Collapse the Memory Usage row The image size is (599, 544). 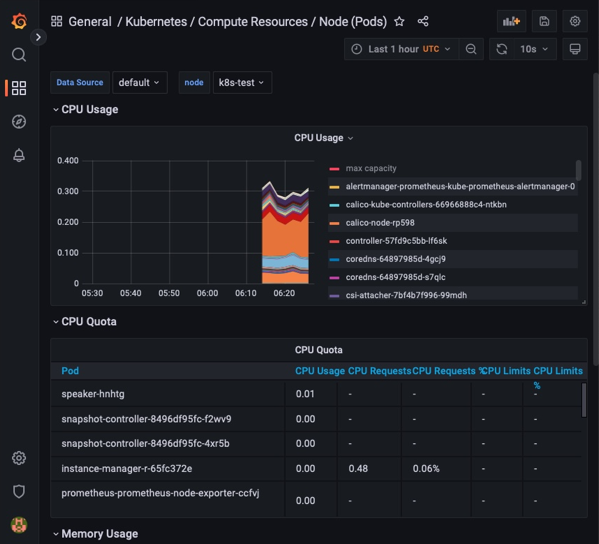[96, 534]
